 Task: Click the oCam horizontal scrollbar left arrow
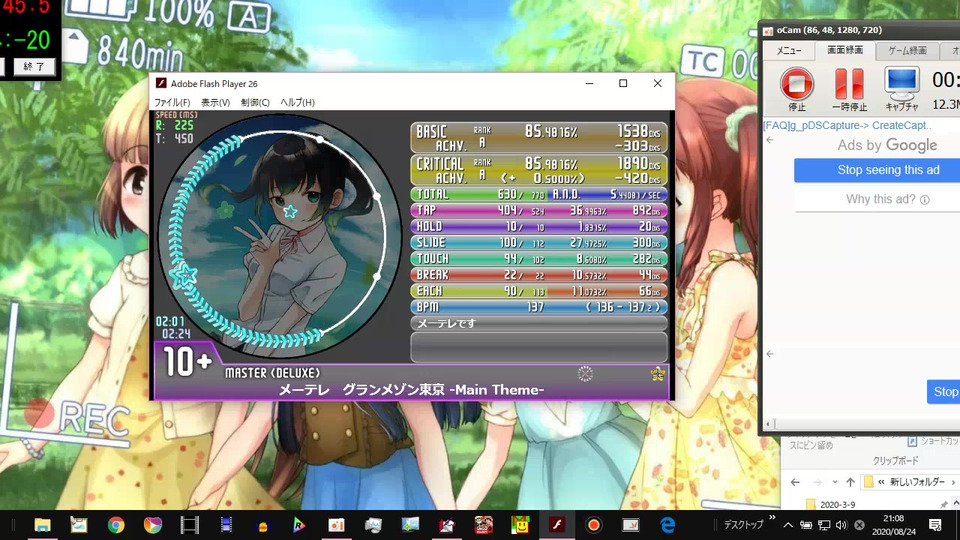[x=770, y=424]
